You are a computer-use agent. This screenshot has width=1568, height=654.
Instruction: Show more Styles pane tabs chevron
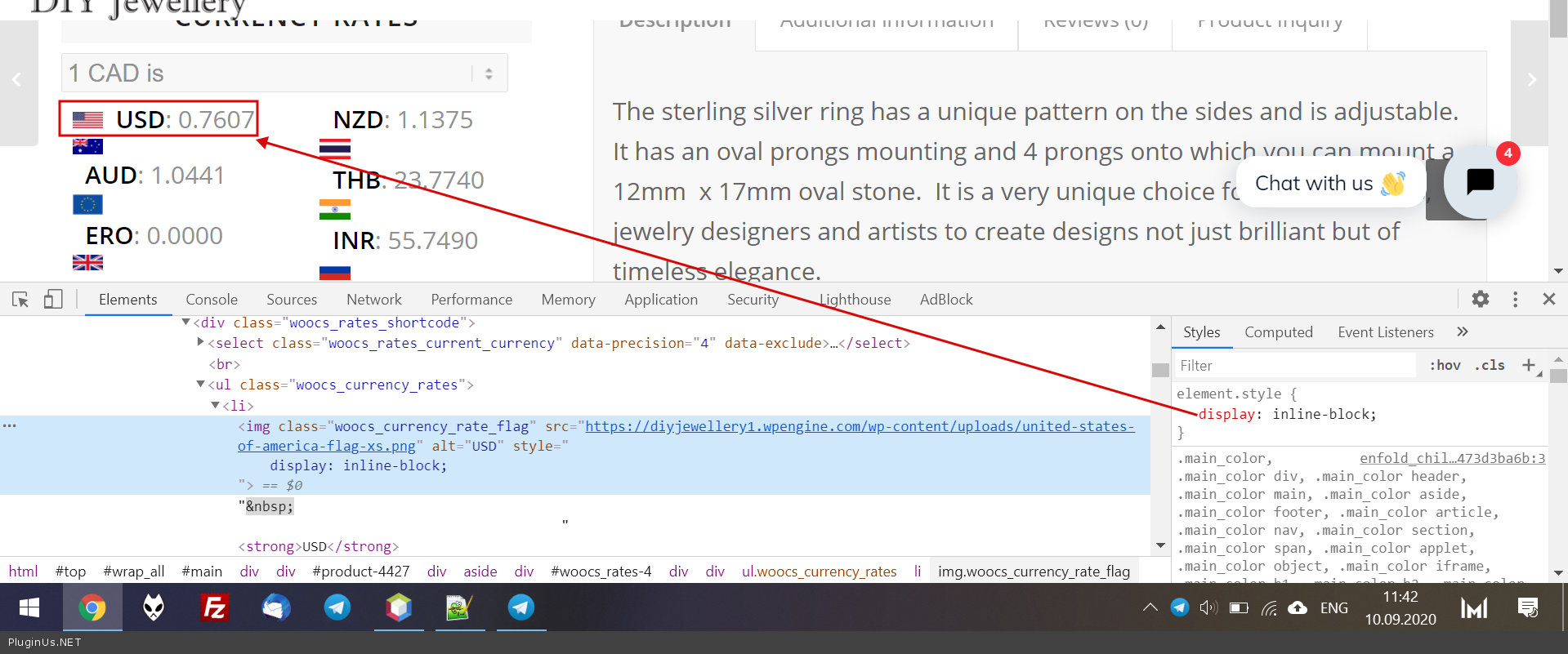(1463, 331)
